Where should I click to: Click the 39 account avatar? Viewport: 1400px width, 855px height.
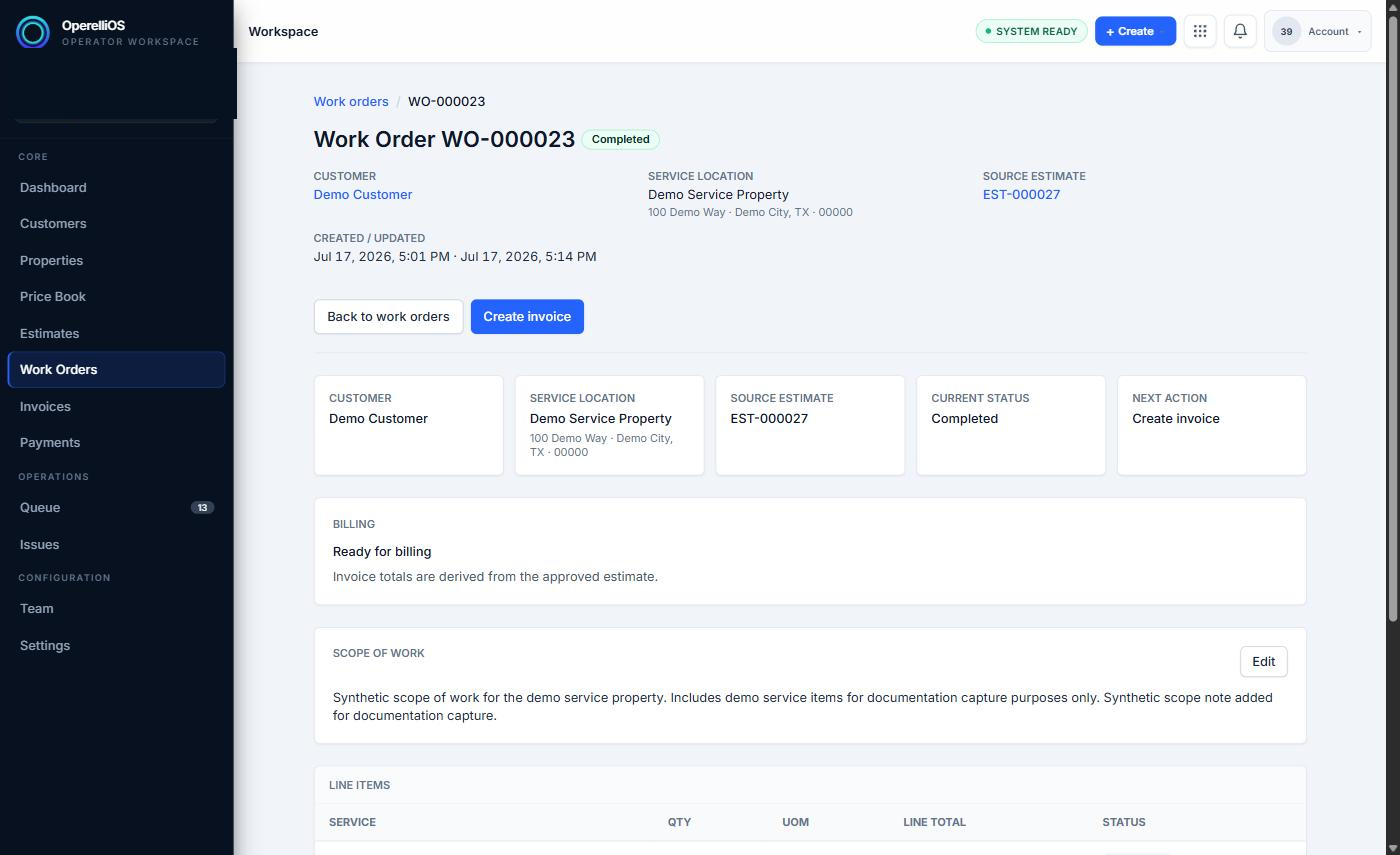click(x=1286, y=31)
